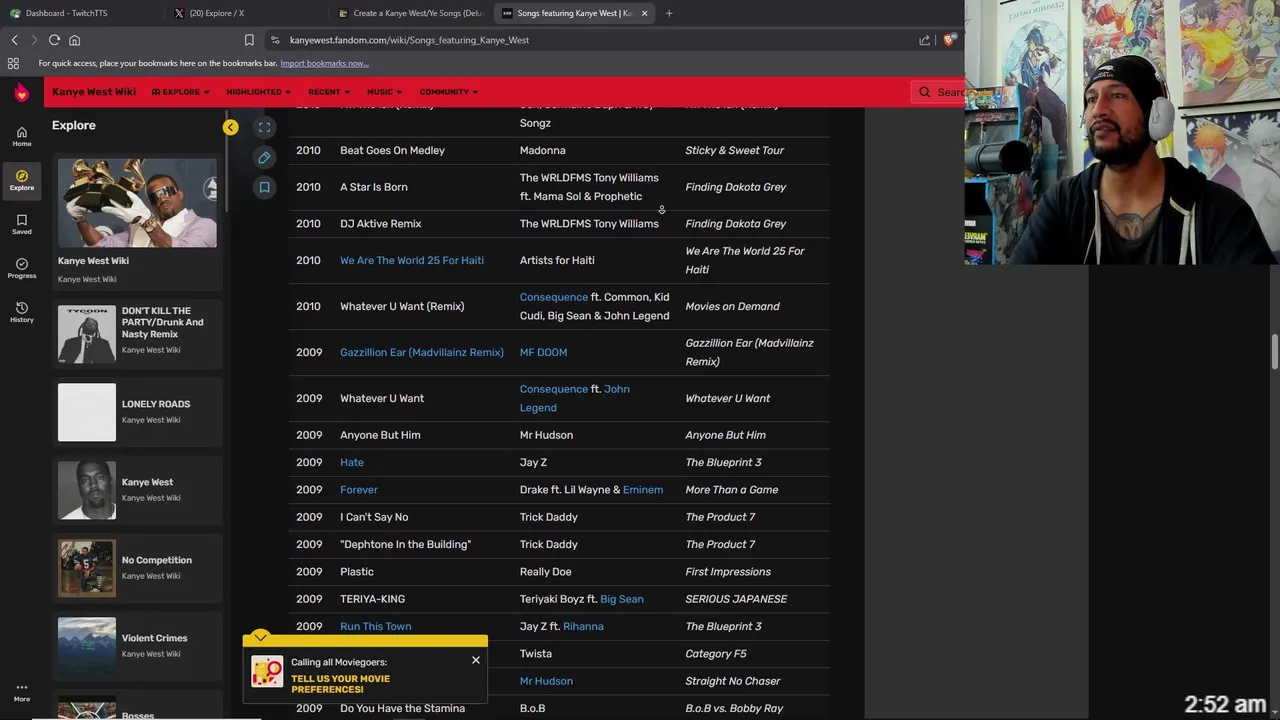
Task: Click the page vertical scrollbar thumb
Action: [x=1275, y=351]
